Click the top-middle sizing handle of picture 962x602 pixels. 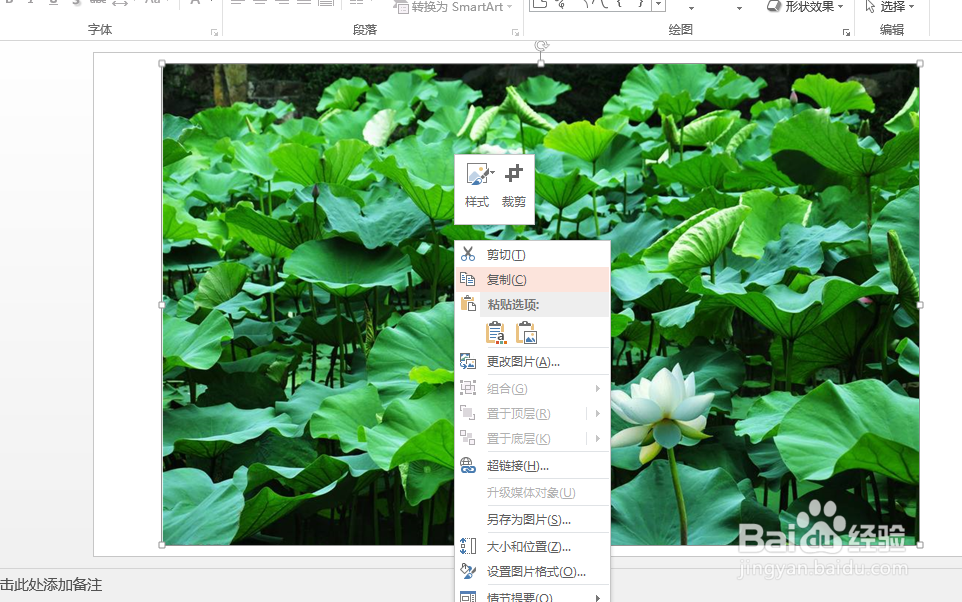coord(541,64)
